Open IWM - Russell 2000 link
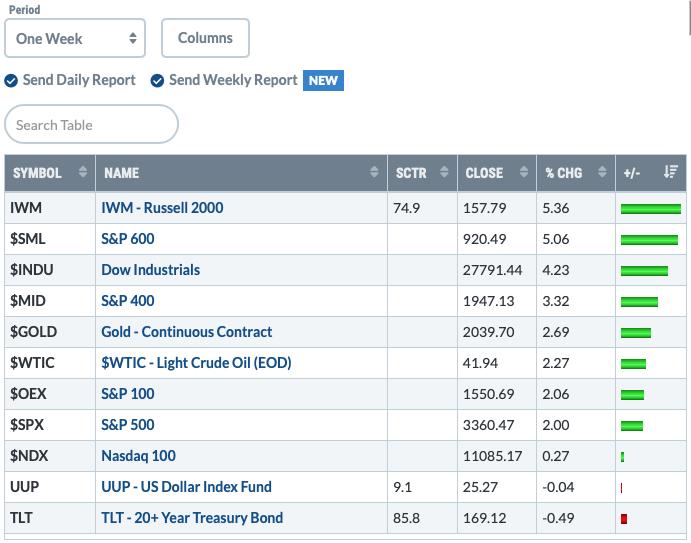Image resolution: width=691 pixels, height=543 pixels. pos(162,208)
